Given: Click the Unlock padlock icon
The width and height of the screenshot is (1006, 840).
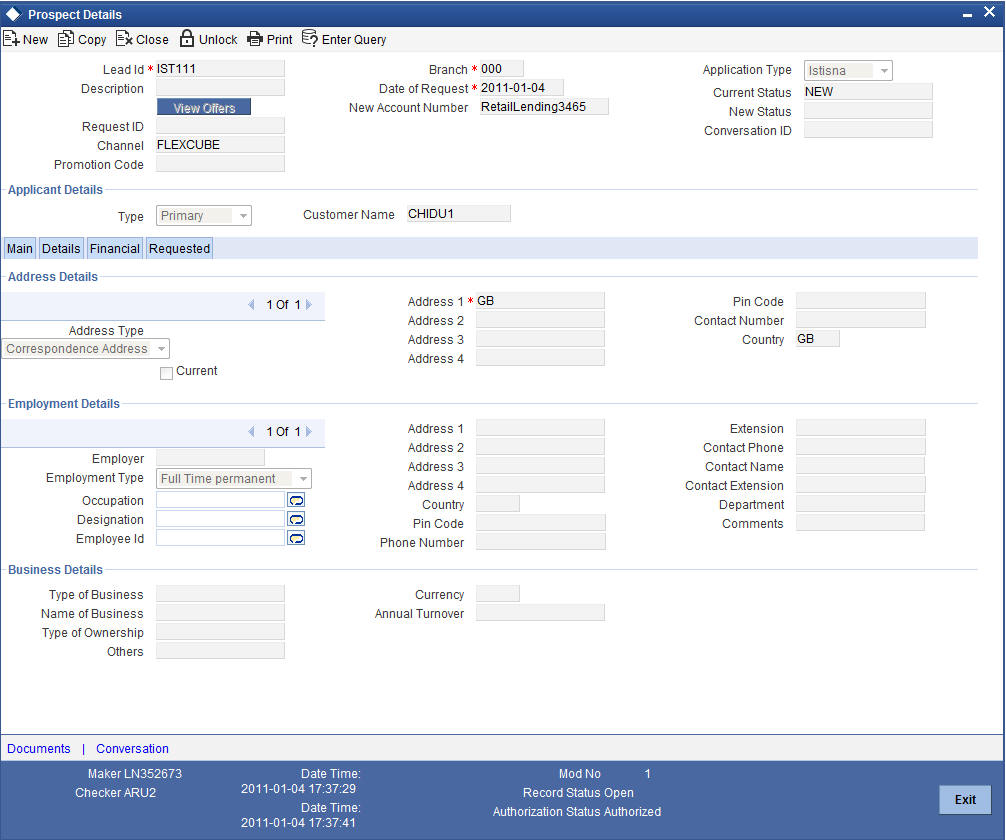Looking at the screenshot, I should [187, 39].
